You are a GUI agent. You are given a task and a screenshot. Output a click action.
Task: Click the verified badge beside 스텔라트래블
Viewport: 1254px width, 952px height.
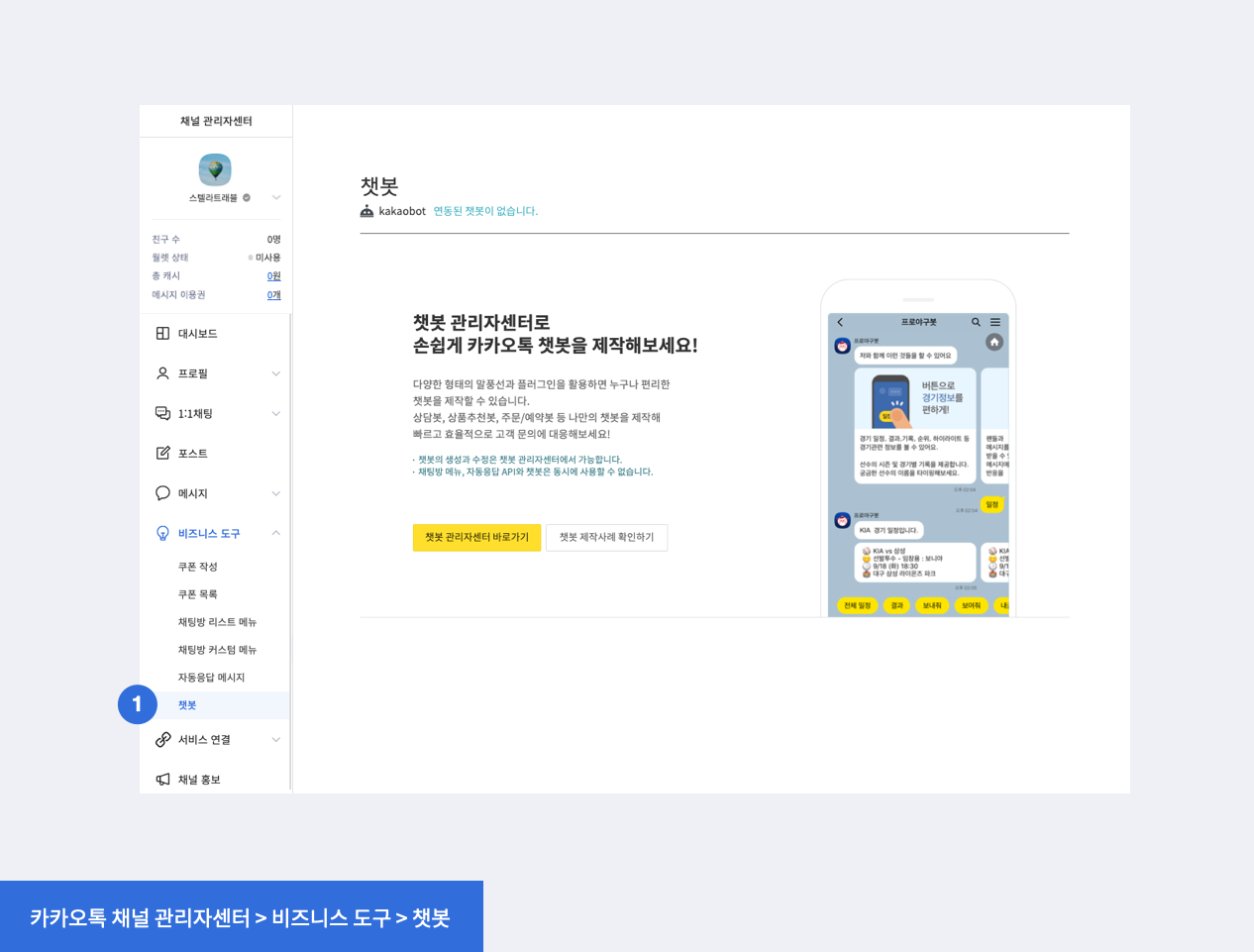[x=247, y=197]
